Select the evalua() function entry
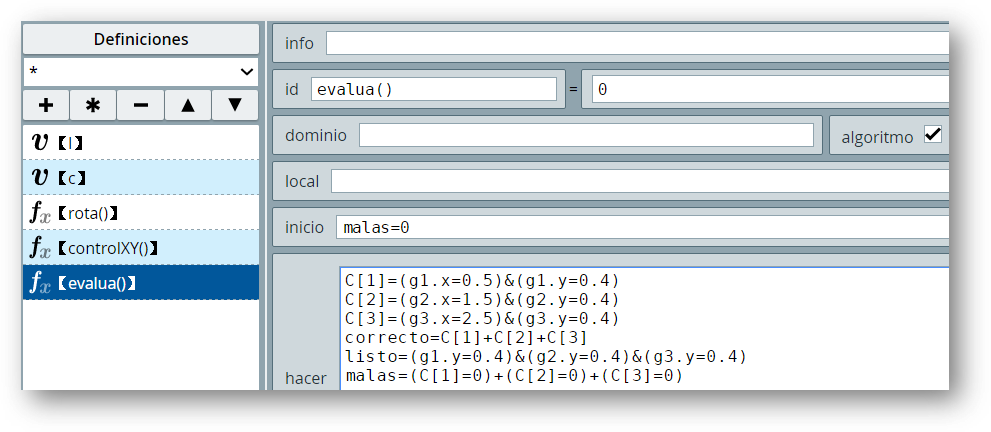The image size is (991, 432). [x=141, y=282]
